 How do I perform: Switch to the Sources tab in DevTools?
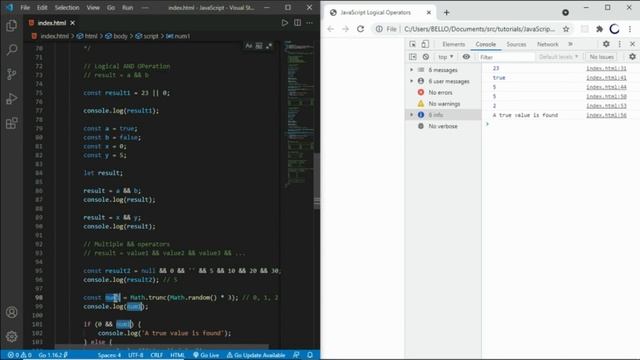516,44
